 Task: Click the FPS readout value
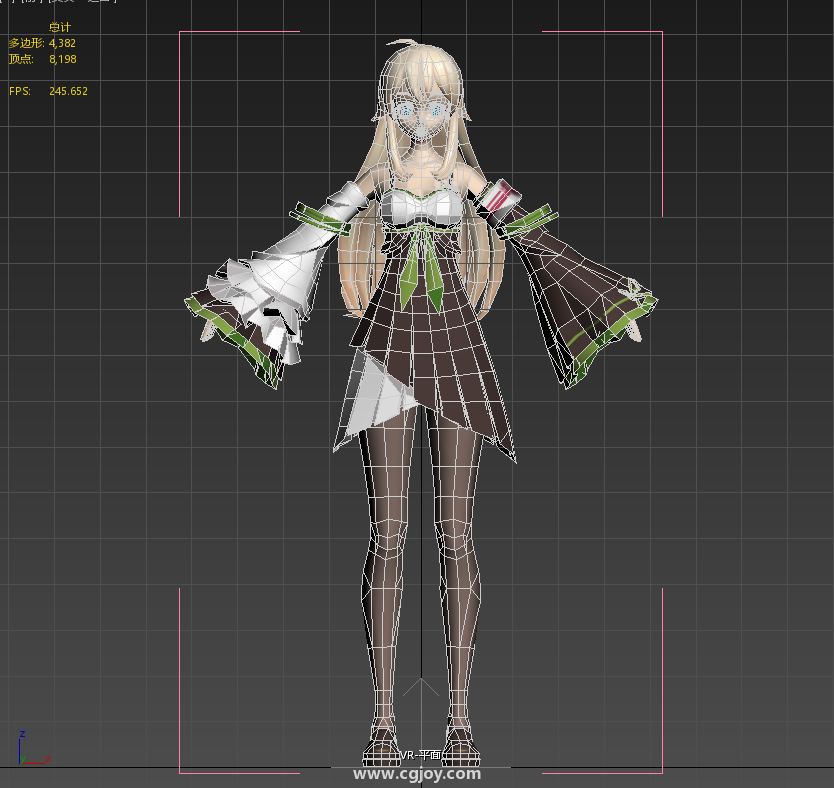pyautogui.click(x=68, y=91)
